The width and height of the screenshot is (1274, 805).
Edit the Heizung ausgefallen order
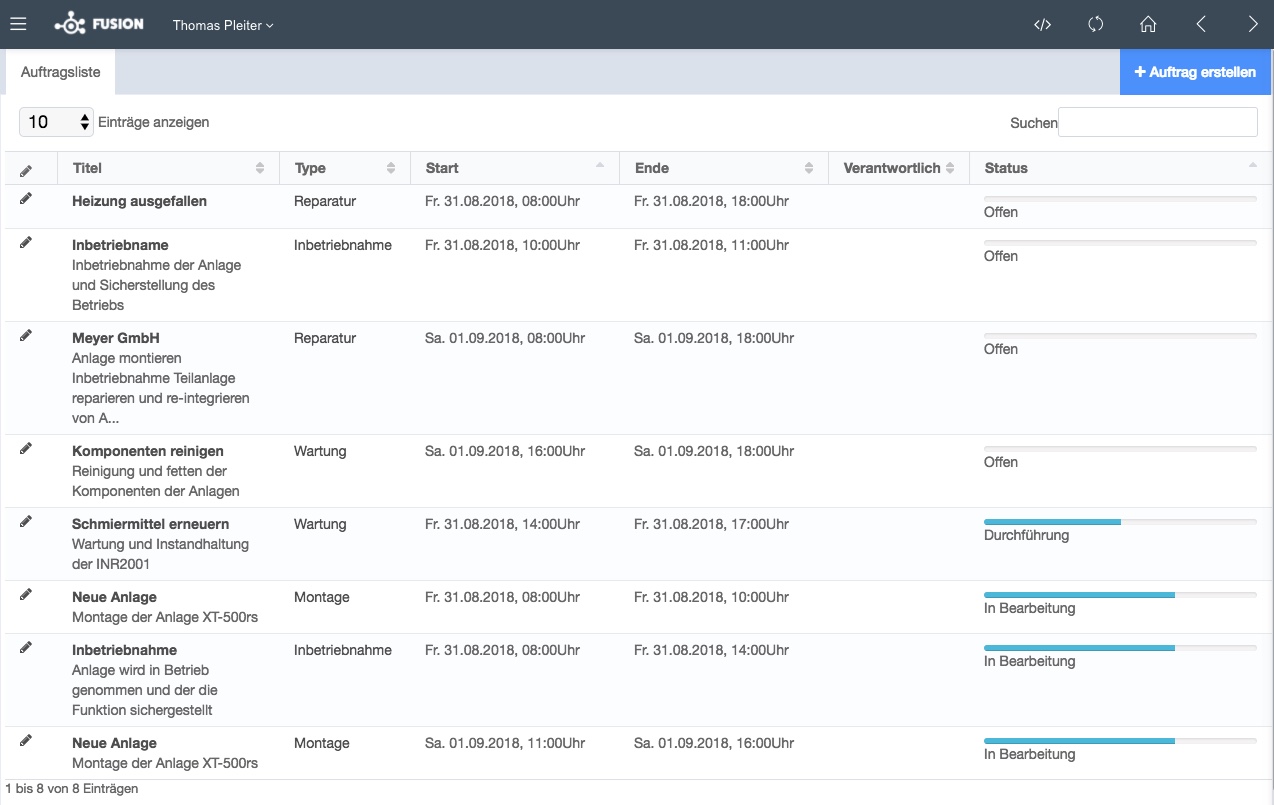pyautogui.click(x=26, y=199)
